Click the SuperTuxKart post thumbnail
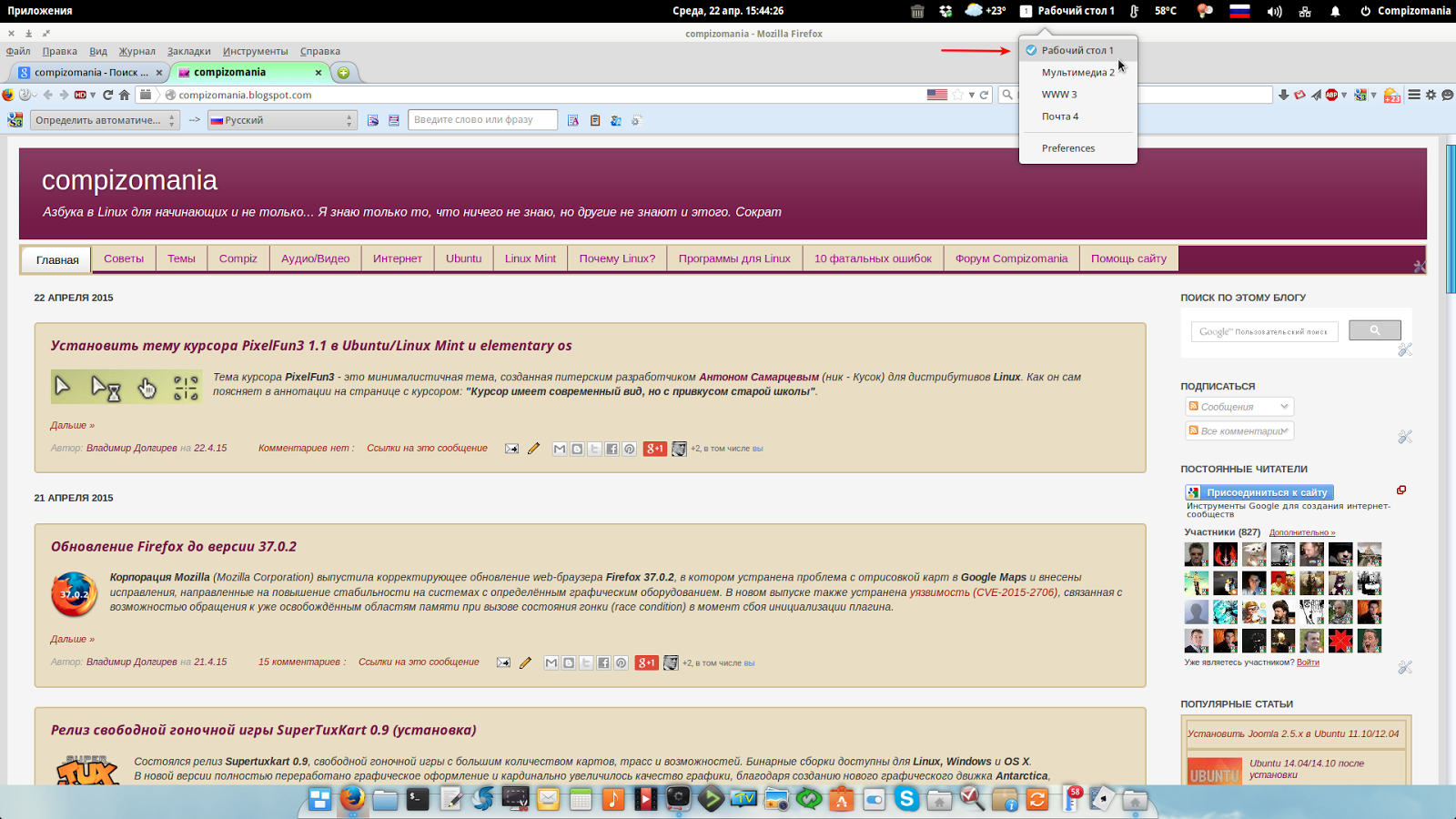Viewport: 1456px width, 819px height. click(86, 770)
